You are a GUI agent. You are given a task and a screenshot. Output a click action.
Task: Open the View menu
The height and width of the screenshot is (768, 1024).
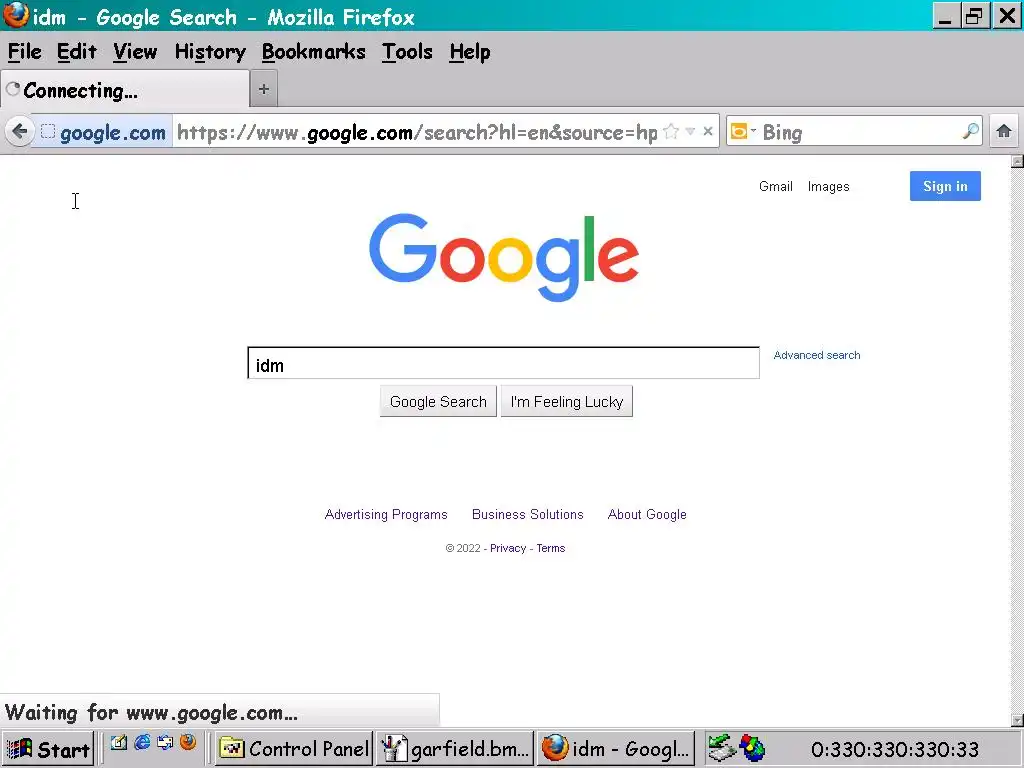135,52
